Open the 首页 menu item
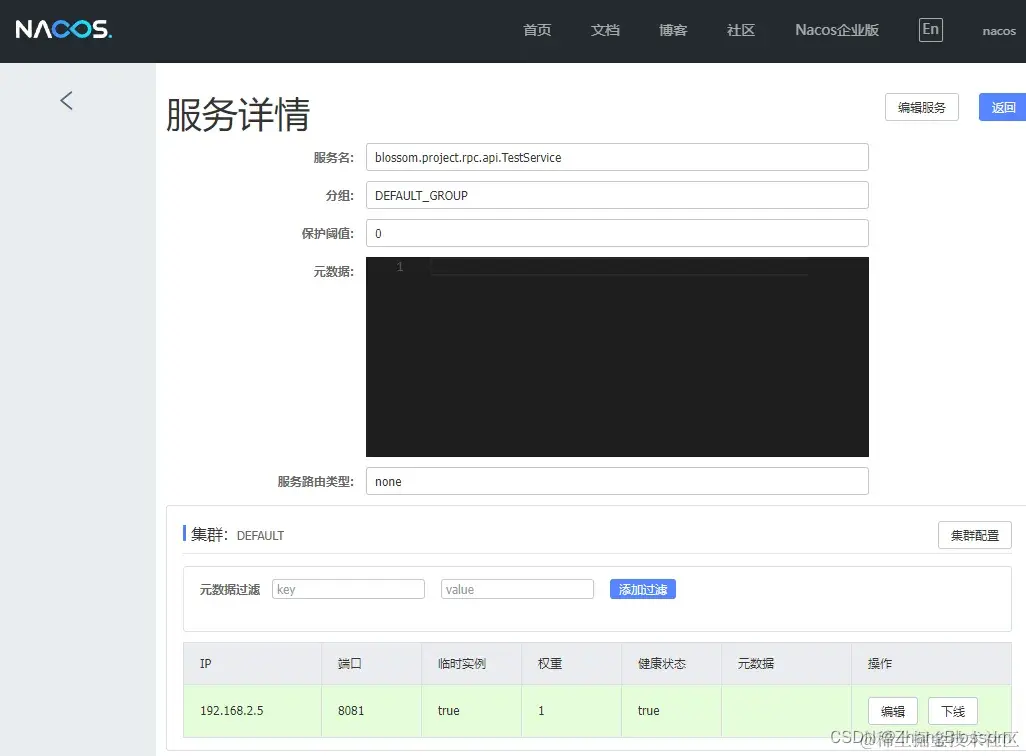 pos(536,30)
